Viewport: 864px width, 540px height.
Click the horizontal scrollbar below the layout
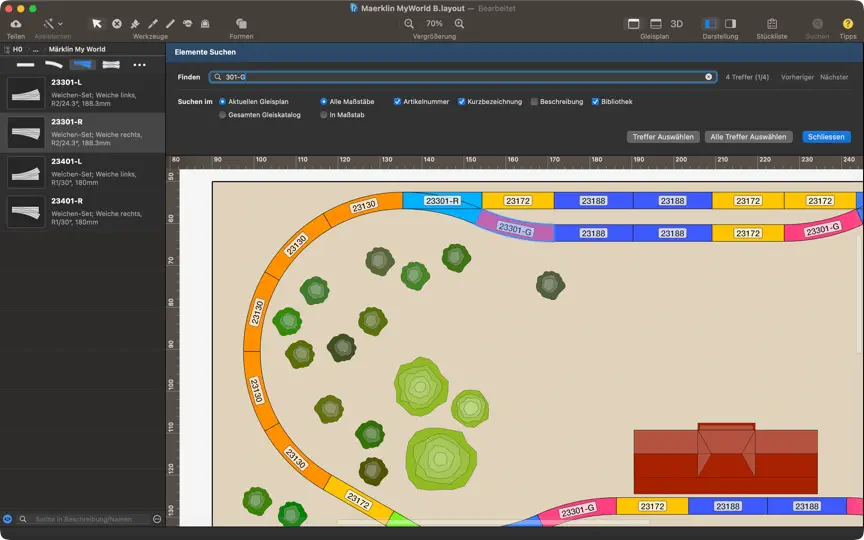(493, 522)
